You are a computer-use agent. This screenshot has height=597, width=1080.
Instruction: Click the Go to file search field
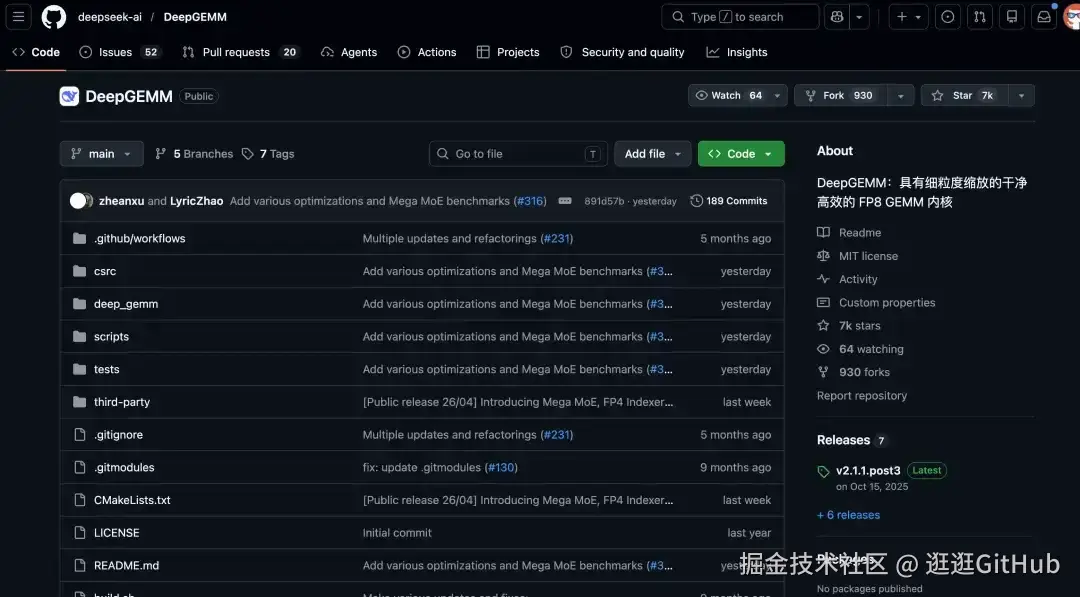tap(518, 154)
